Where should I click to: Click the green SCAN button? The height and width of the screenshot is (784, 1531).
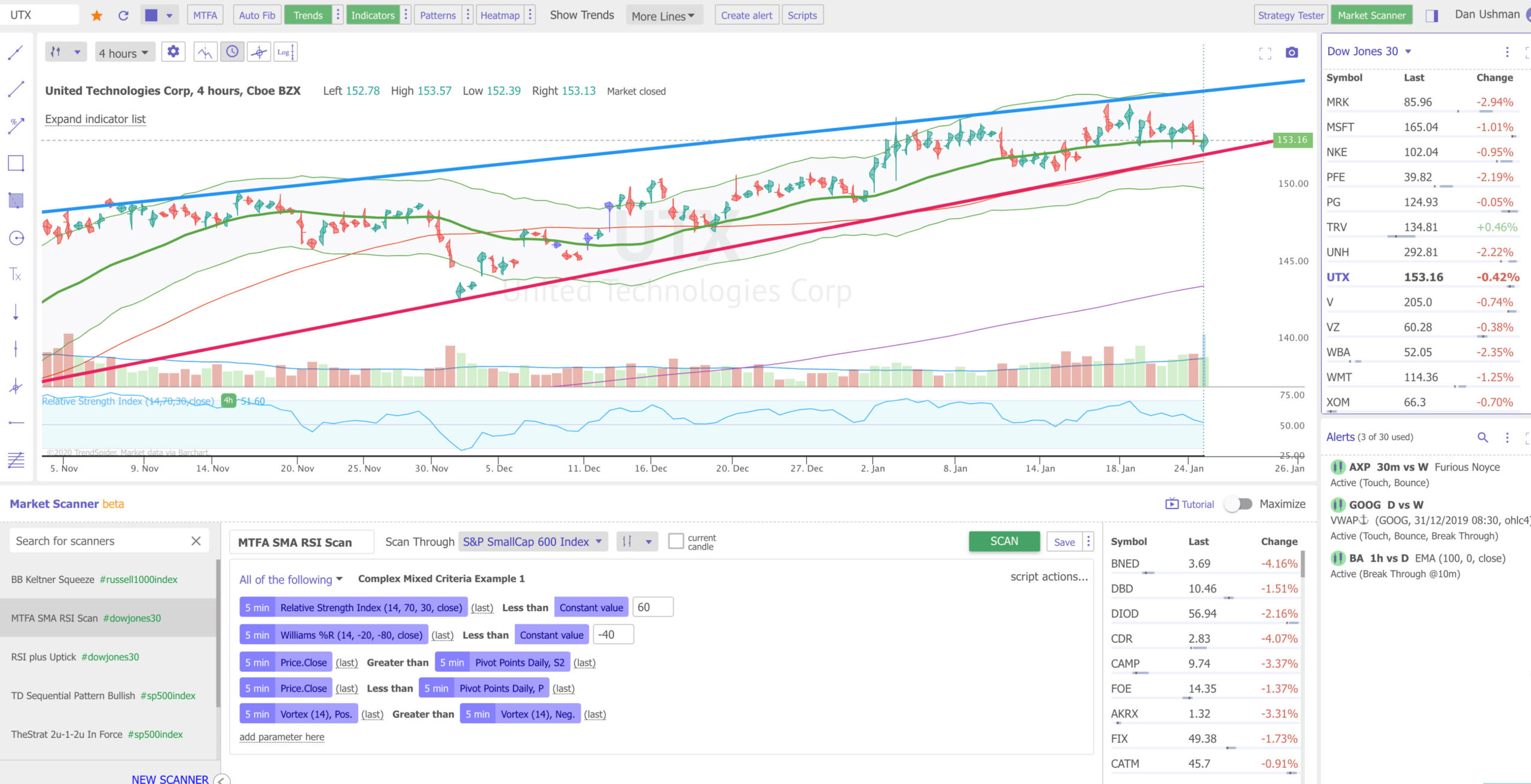pyautogui.click(x=1004, y=541)
